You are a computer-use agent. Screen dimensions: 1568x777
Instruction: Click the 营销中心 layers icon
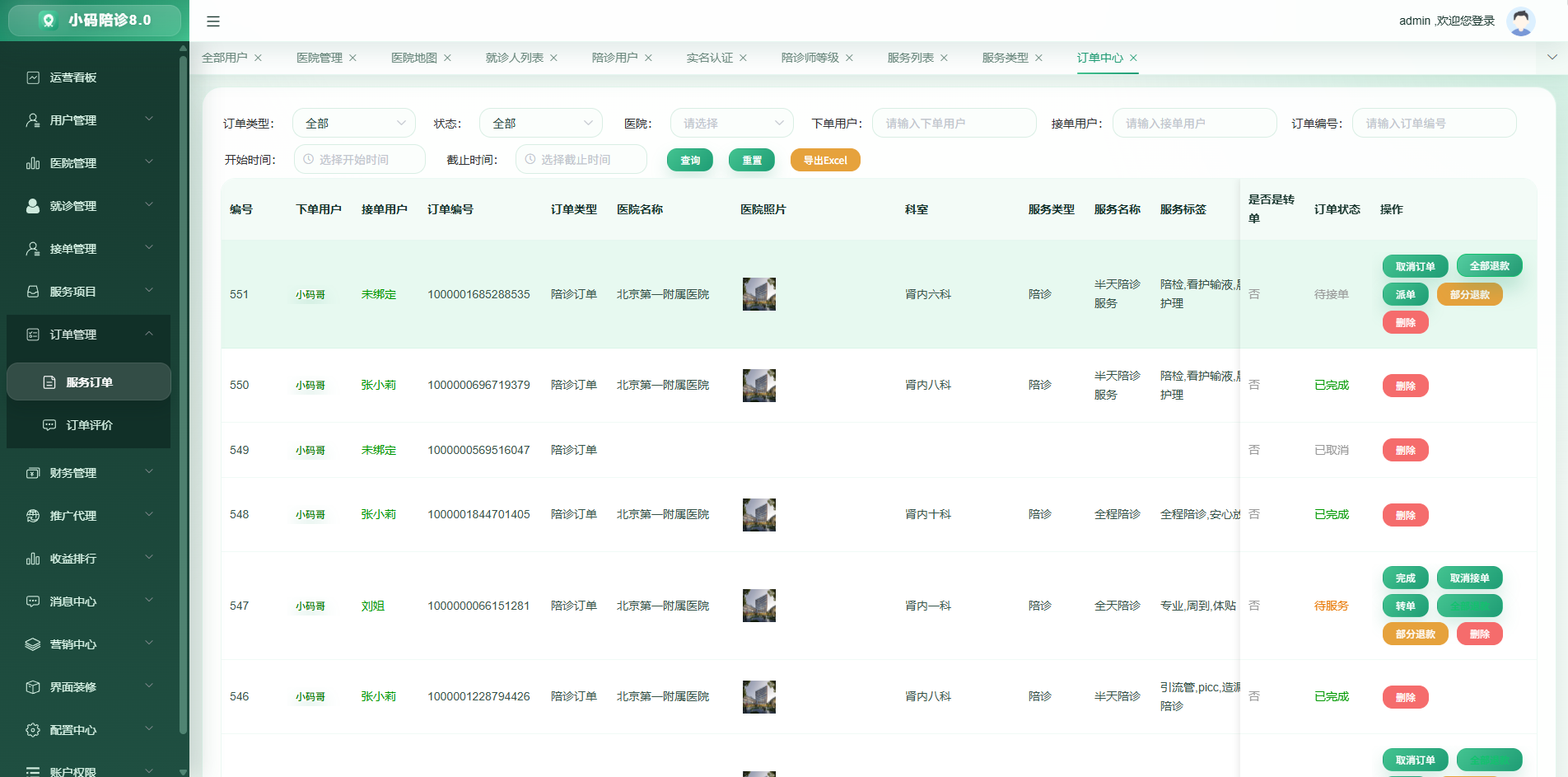tap(33, 644)
